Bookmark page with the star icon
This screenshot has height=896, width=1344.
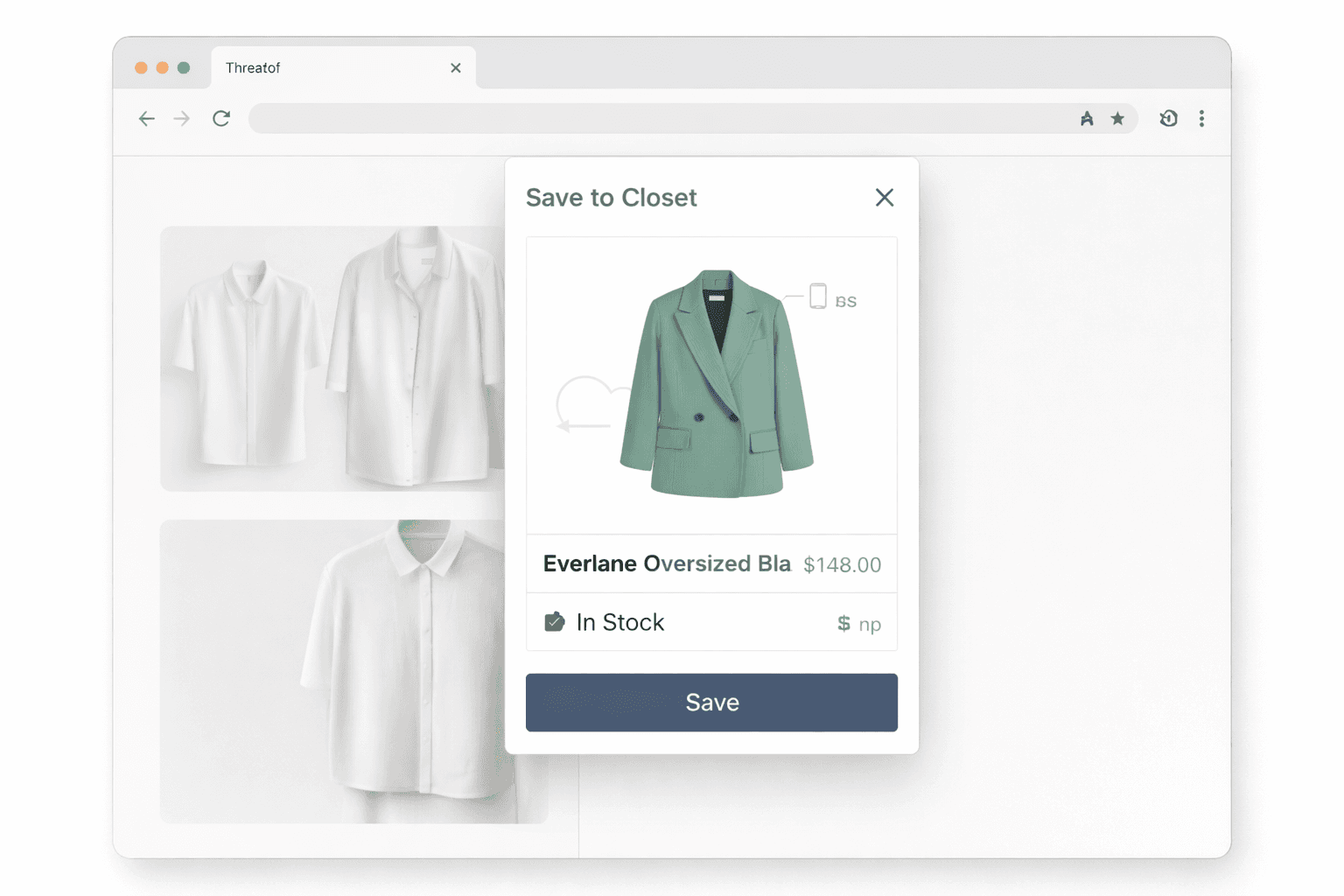(1117, 118)
